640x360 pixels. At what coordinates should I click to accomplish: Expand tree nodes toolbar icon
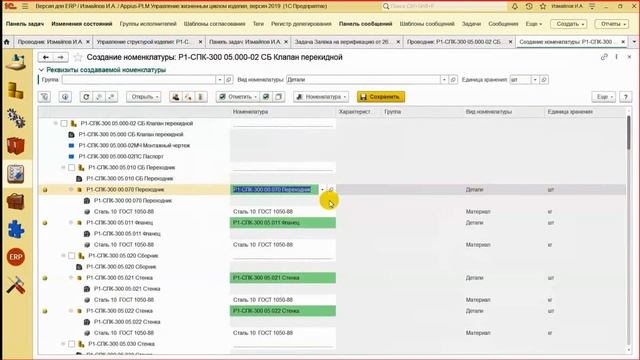(111, 97)
